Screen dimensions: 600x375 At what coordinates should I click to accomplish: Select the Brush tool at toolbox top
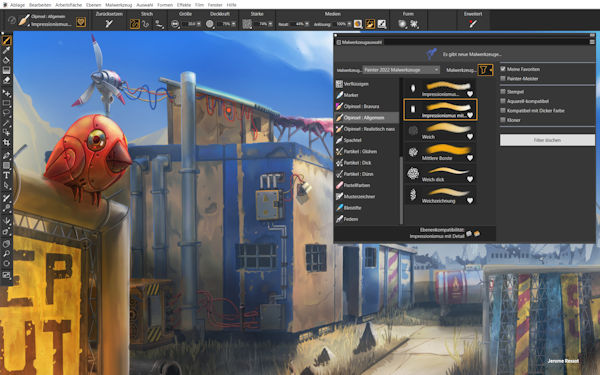7,40
